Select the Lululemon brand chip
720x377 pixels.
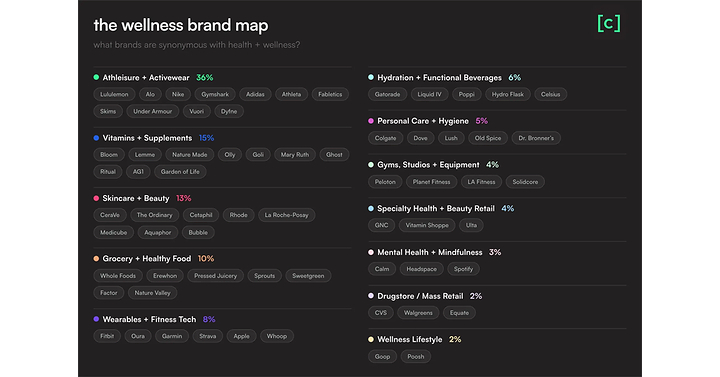pos(114,94)
